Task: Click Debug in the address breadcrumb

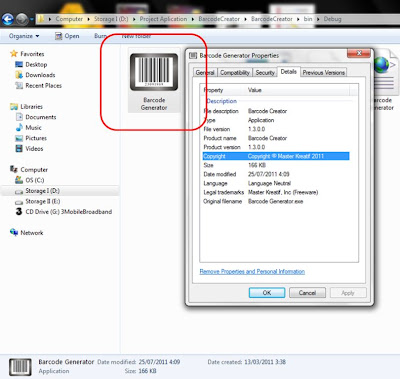Action: coord(332,19)
